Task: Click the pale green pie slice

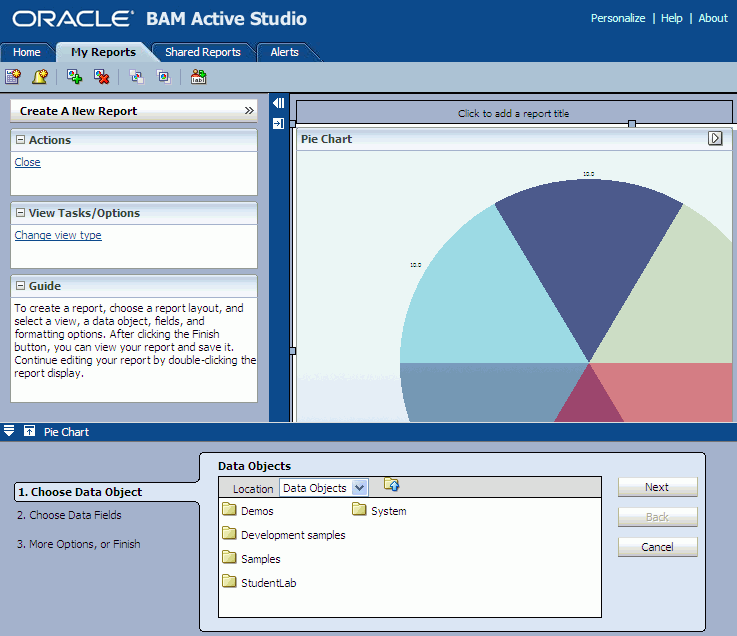Action: 677,301
